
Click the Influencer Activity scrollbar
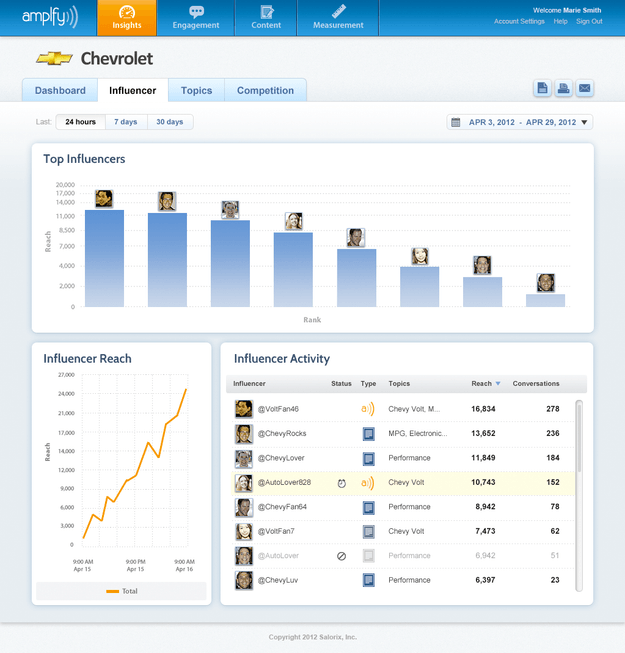tap(579, 496)
